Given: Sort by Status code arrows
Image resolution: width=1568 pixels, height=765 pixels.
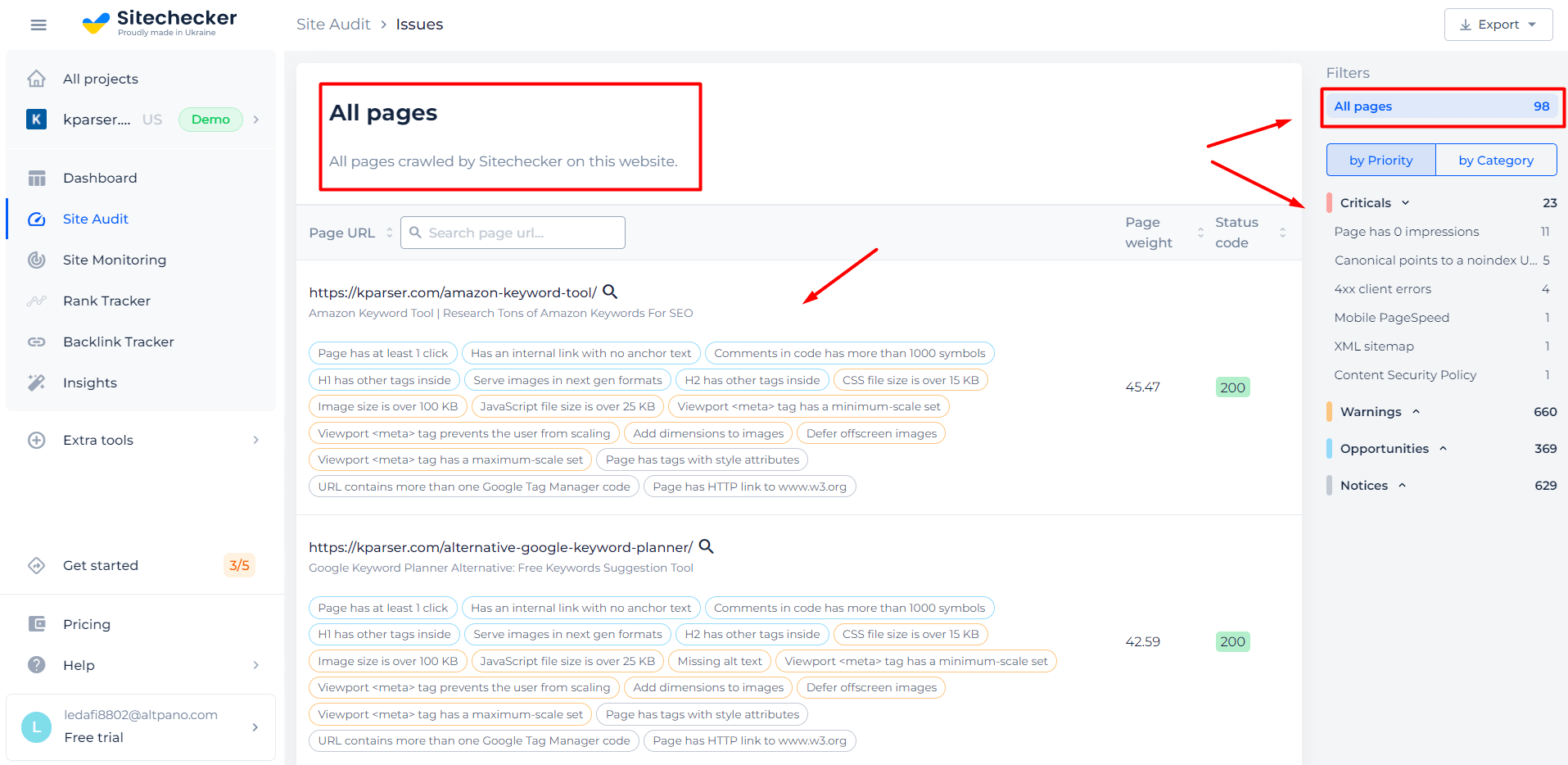Looking at the screenshot, I should point(1283,233).
